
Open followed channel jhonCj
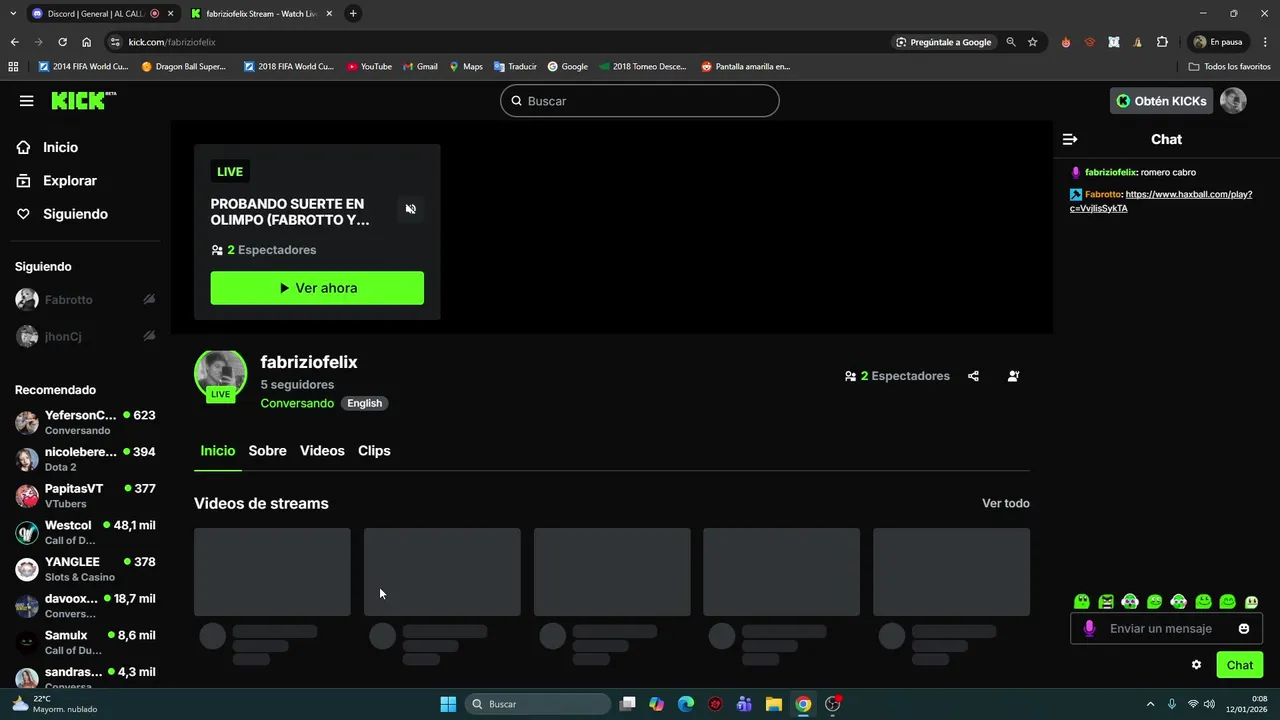(85, 336)
